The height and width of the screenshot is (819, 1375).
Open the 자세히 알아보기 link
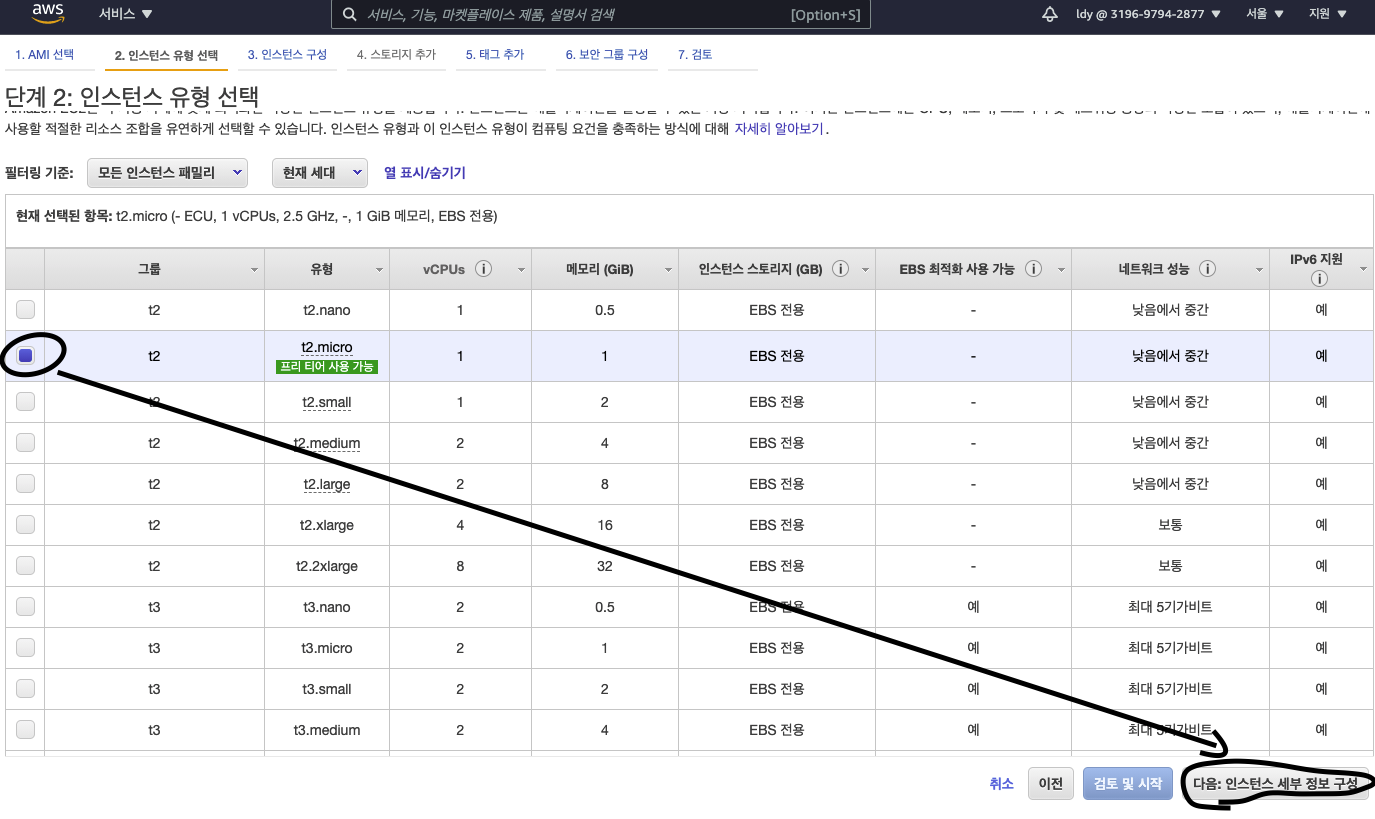pos(779,129)
